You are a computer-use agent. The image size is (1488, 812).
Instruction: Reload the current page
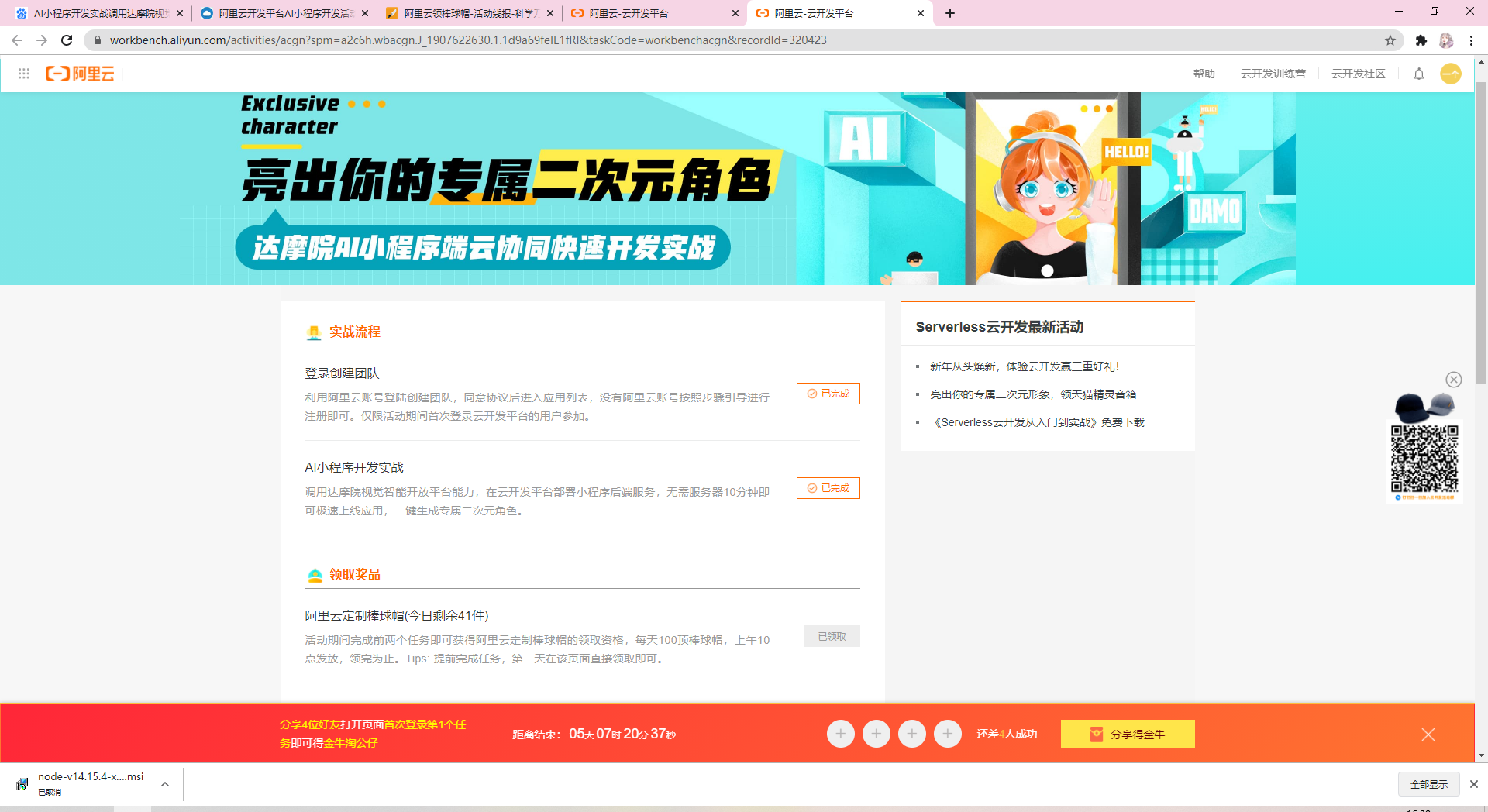[67, 40]
